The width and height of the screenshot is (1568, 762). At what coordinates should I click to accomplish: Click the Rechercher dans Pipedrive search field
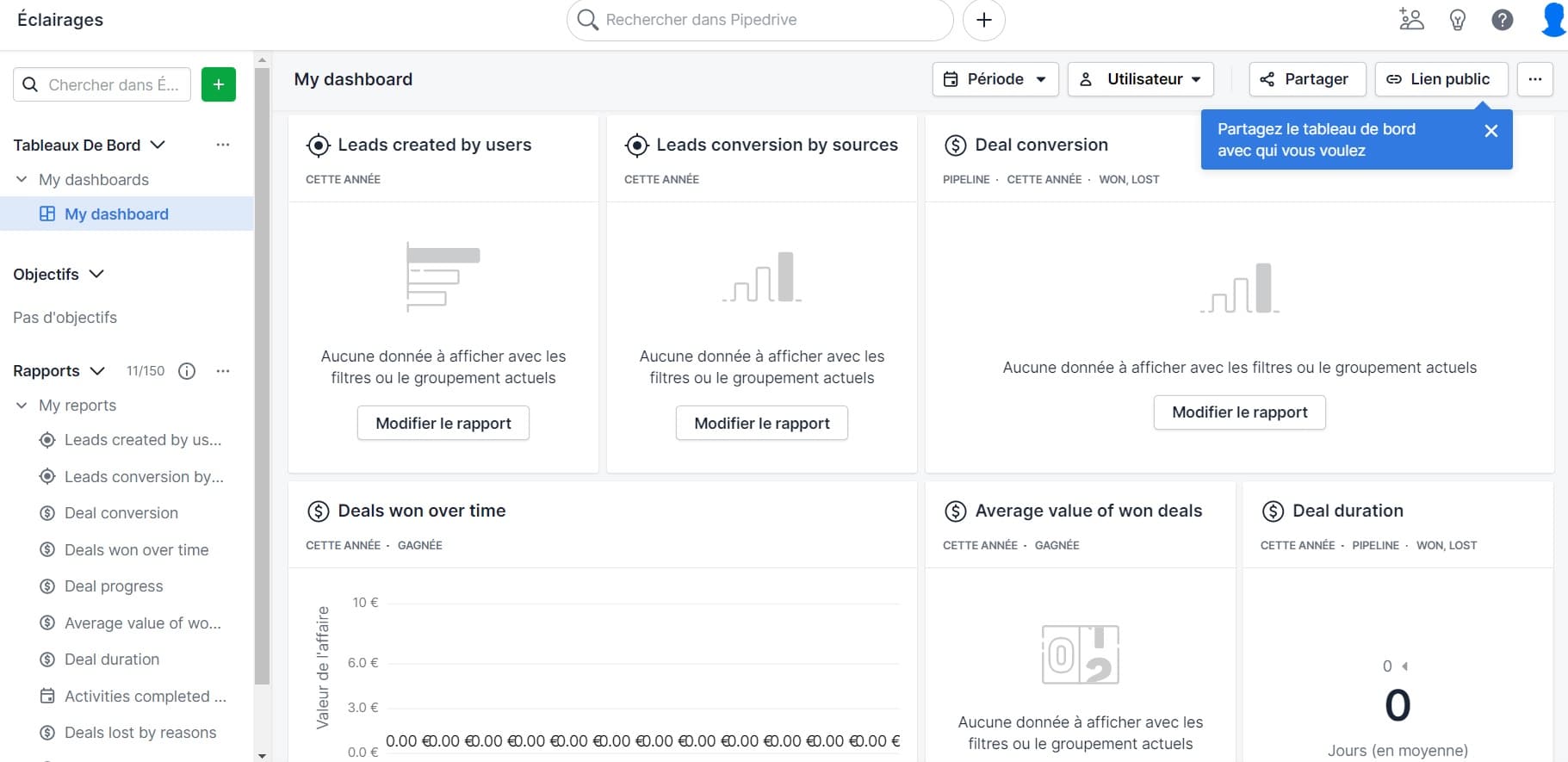click(758, 20)
